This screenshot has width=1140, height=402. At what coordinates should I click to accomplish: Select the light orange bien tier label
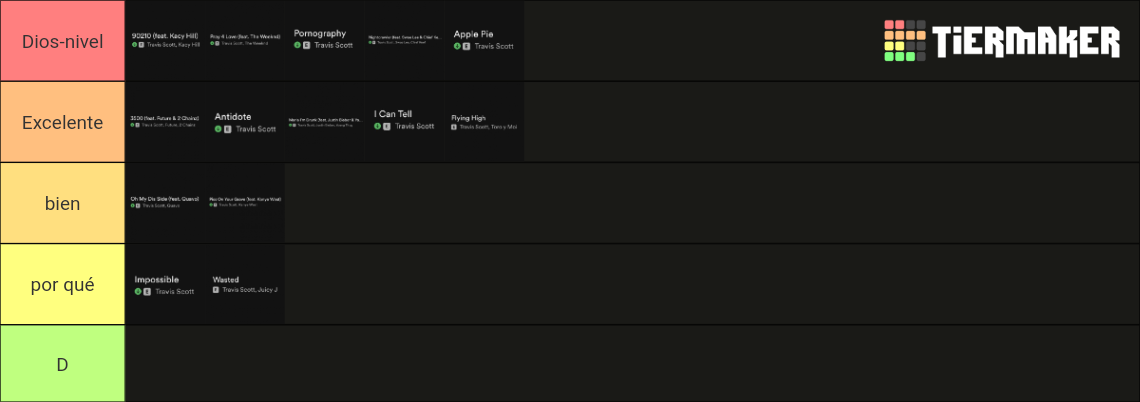tap(63, 204)
